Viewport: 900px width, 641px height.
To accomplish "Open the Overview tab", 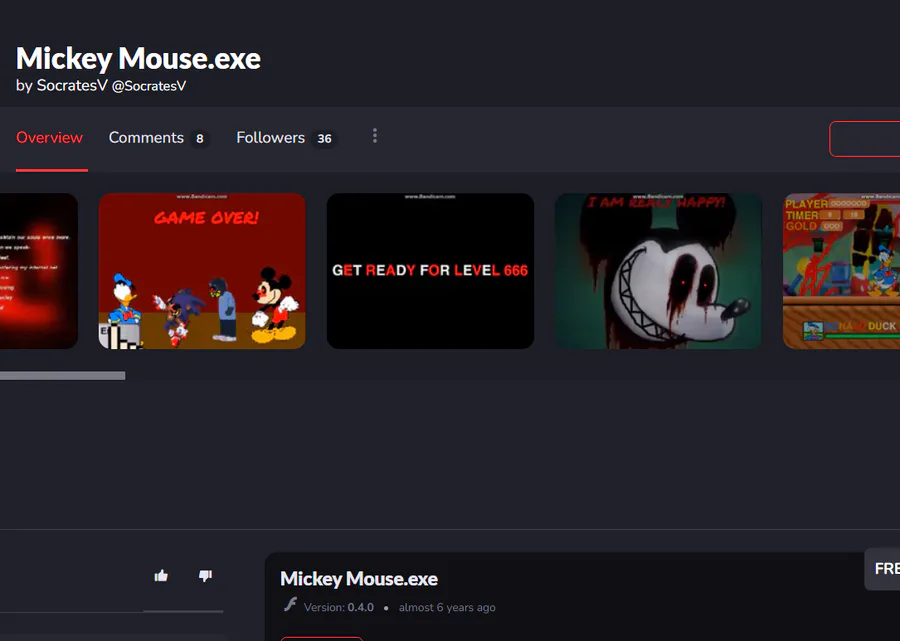I will (x=49, y=138).
